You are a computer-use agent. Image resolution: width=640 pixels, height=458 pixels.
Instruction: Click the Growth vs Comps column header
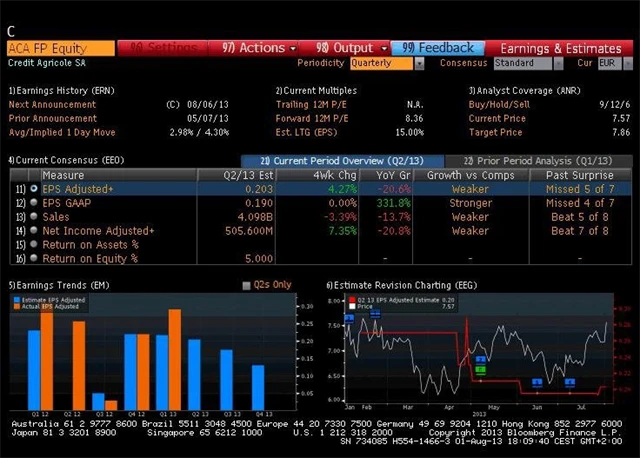(x=471, y=175)
